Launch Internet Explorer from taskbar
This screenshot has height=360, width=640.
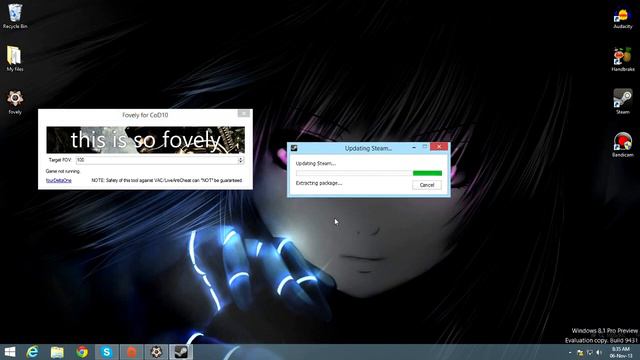[32, 352]
